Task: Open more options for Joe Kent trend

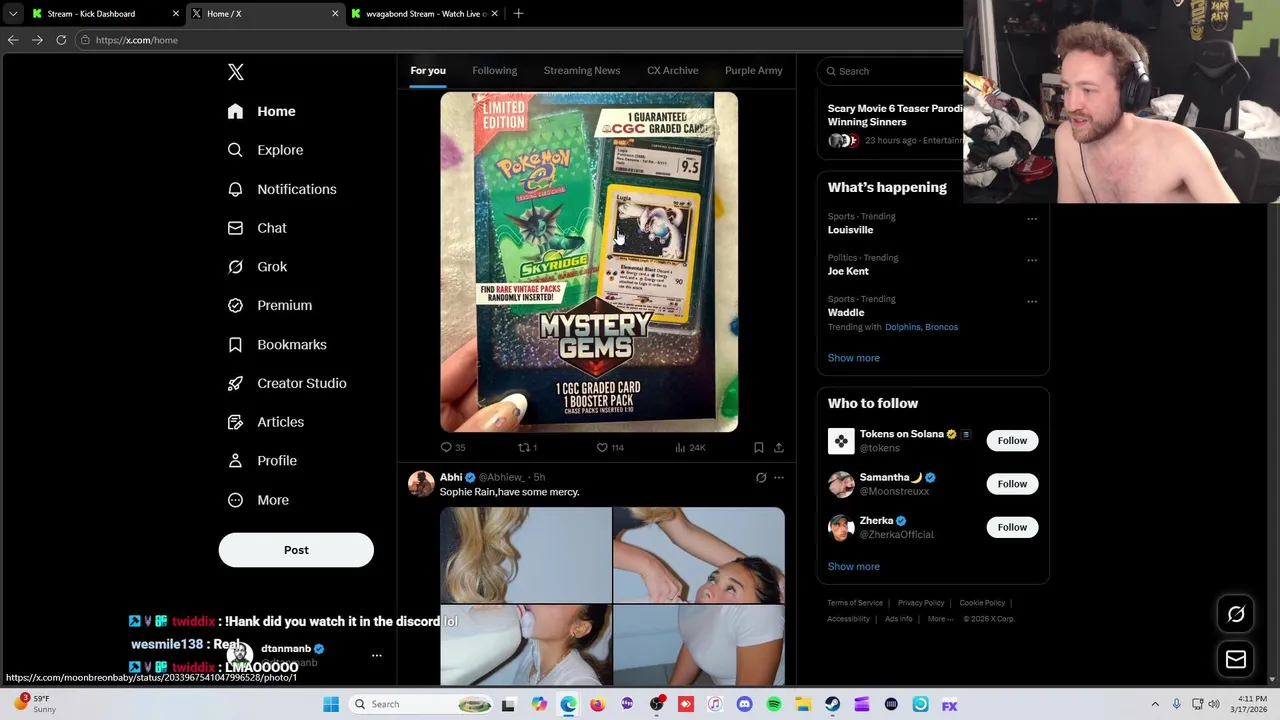Action: click(1032, 260)
